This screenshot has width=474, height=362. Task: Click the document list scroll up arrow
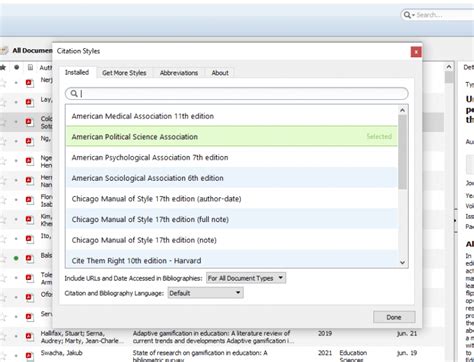449,67
